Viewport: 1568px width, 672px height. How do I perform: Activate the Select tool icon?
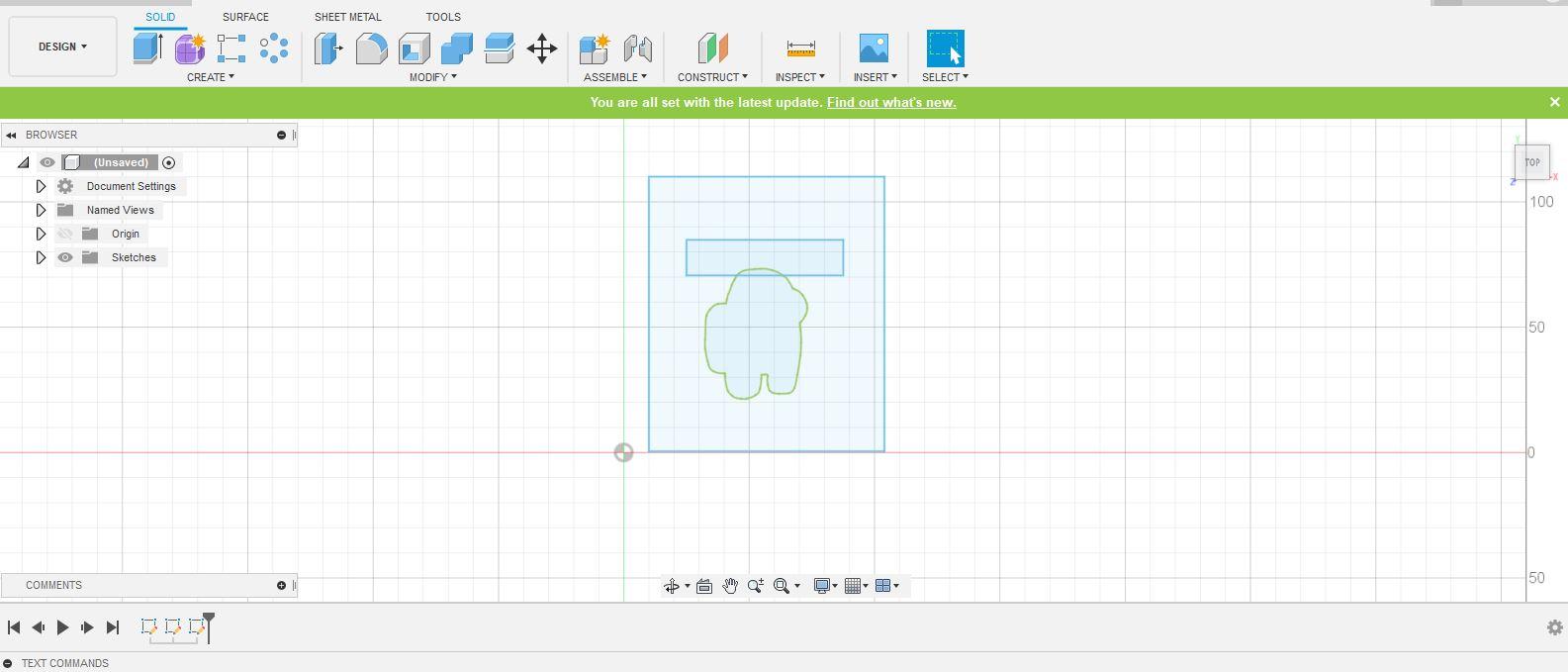945,48
